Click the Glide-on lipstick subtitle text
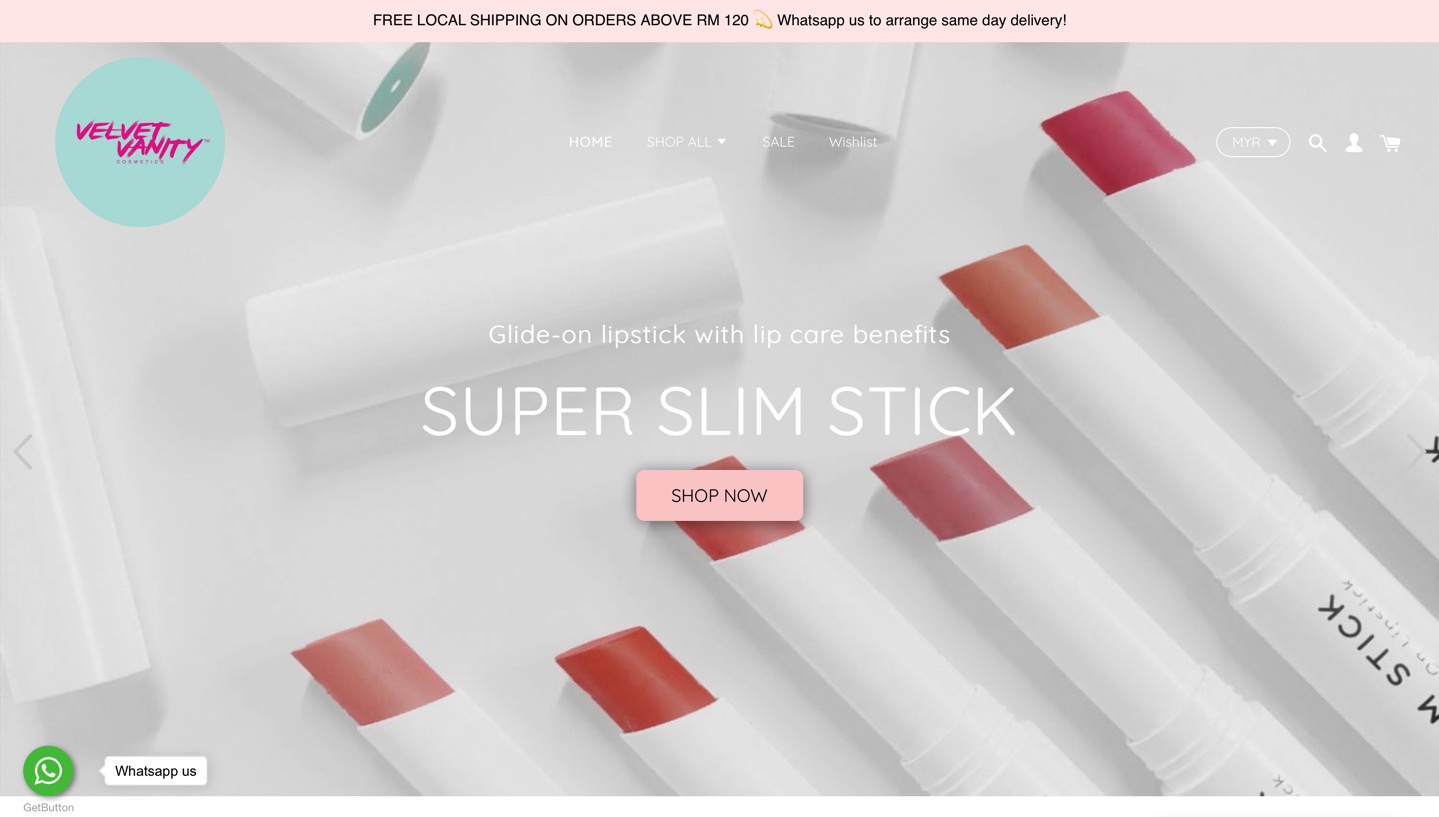Screen dimensions: 1439x817 [719, 334]
